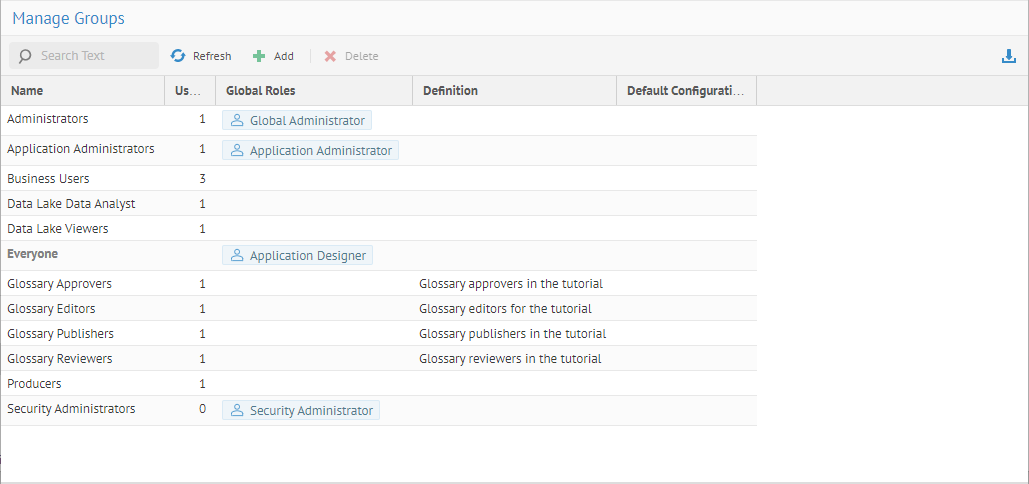Click the Refresh icon in toolbar
The width and height of the screenshot is (1029, 484).
click(178, 56)
